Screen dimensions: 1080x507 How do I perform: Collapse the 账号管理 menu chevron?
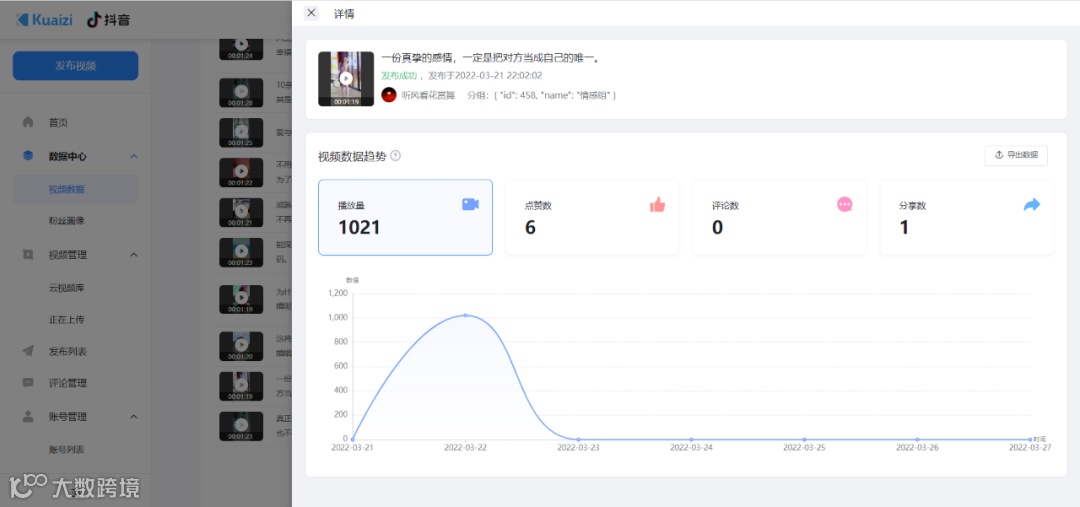pos(134,417)
